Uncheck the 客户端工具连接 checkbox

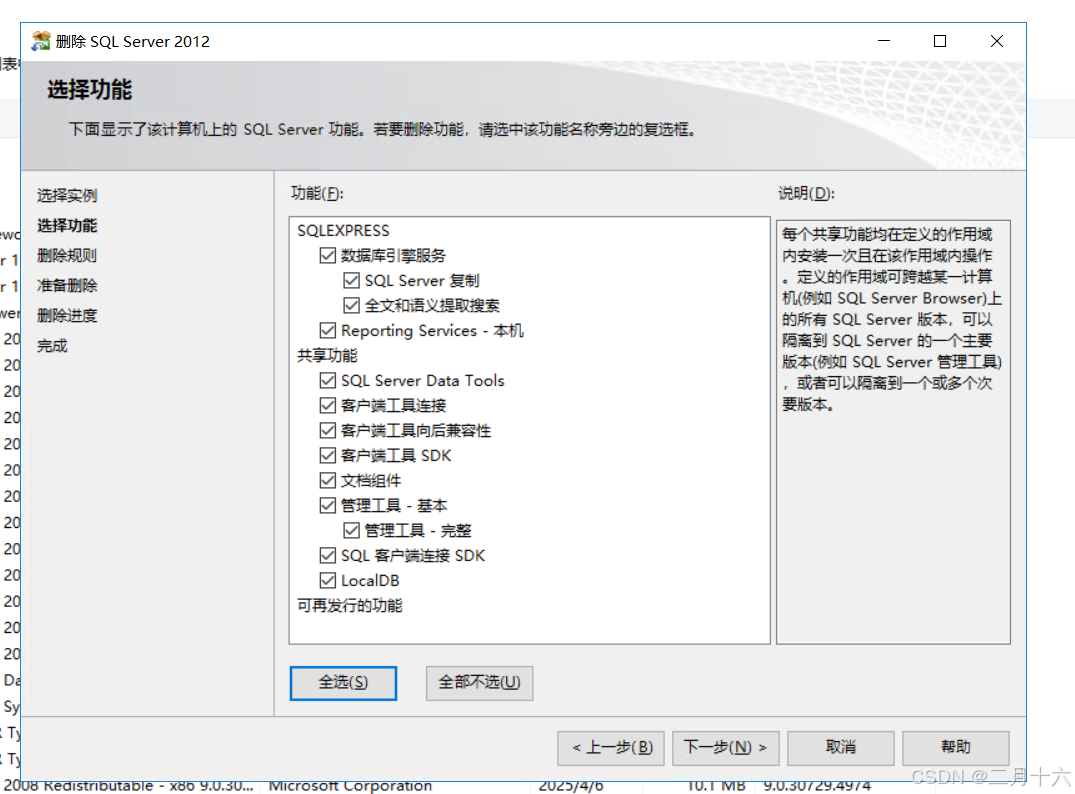[328, 405]
